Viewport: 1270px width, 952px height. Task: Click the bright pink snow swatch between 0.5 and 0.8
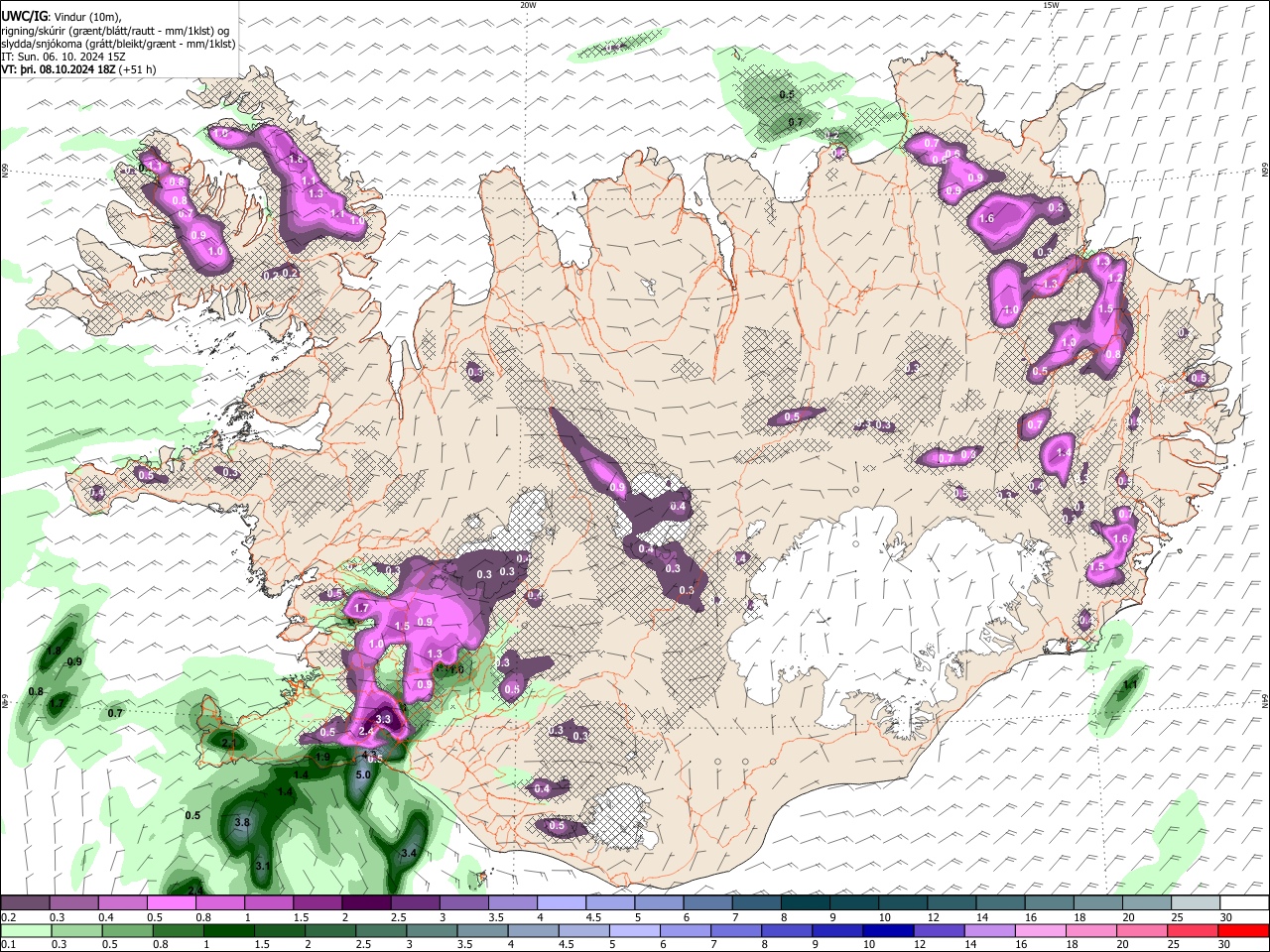point(170,902)
